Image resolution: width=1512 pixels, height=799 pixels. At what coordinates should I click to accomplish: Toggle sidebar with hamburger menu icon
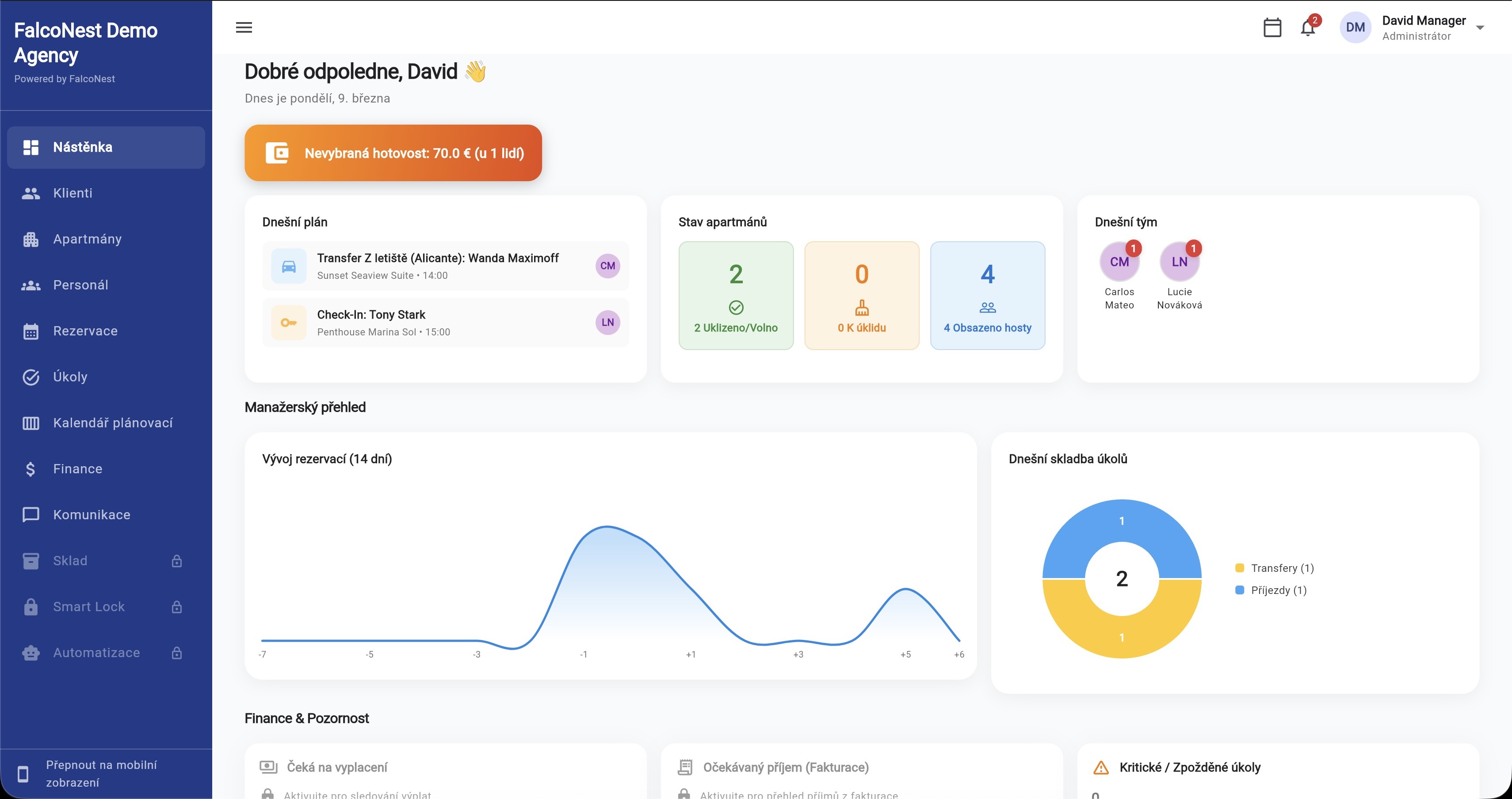coord(244,27)
